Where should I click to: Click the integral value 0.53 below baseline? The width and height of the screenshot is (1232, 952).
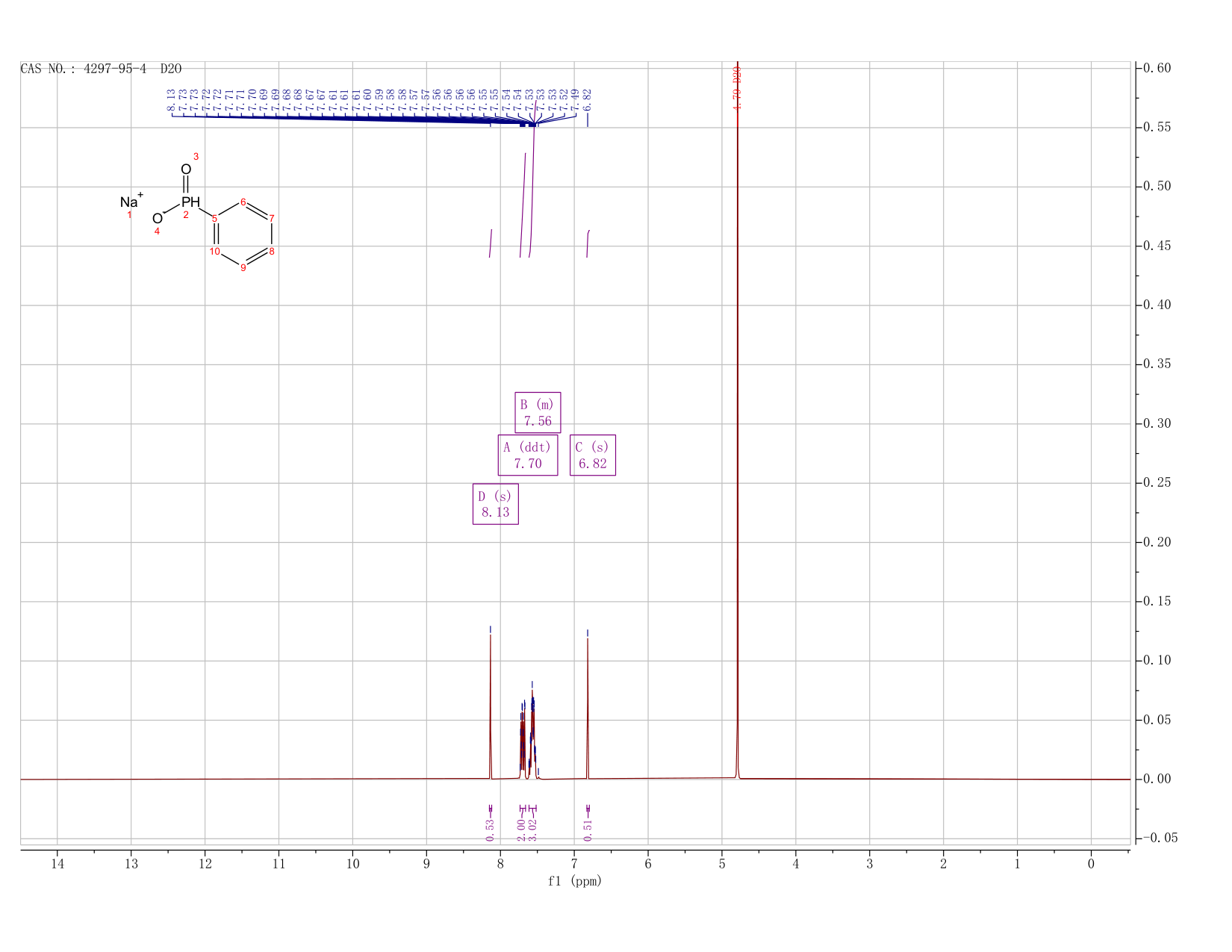point(491,829)
